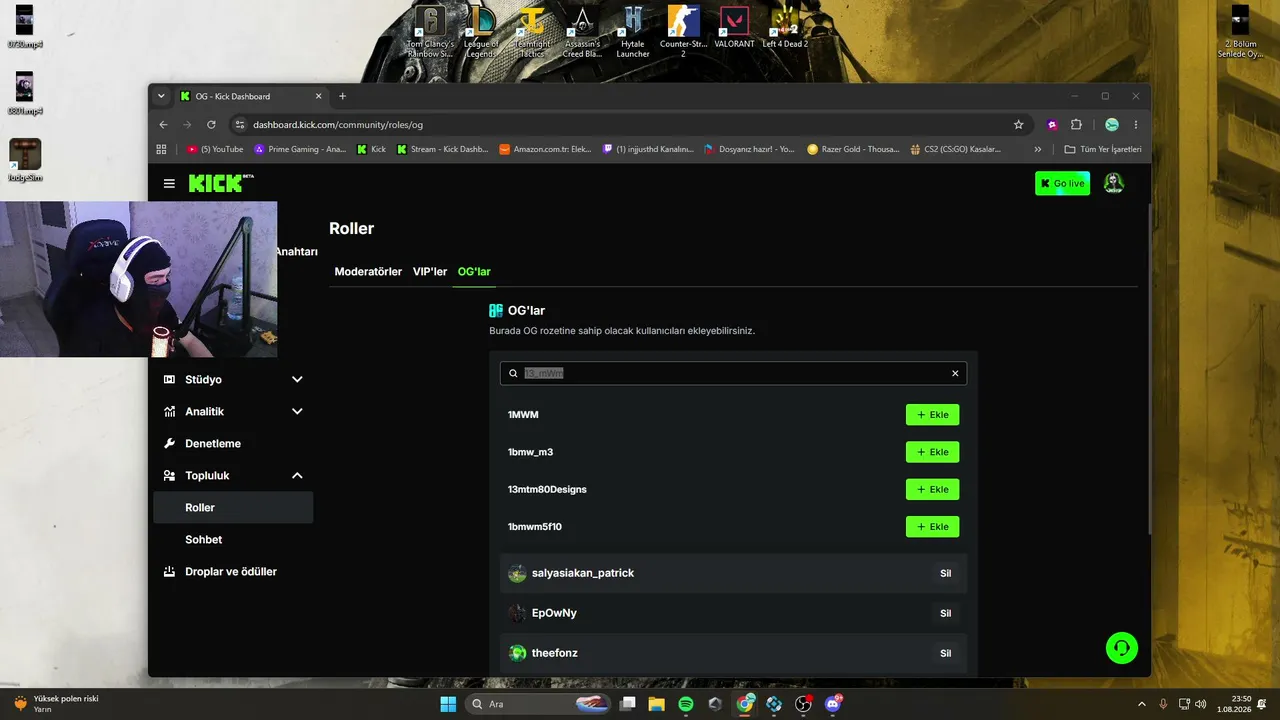1280x720 pixels.
Task: Remove theefonz with Sil
Action: tap(945, 653)
